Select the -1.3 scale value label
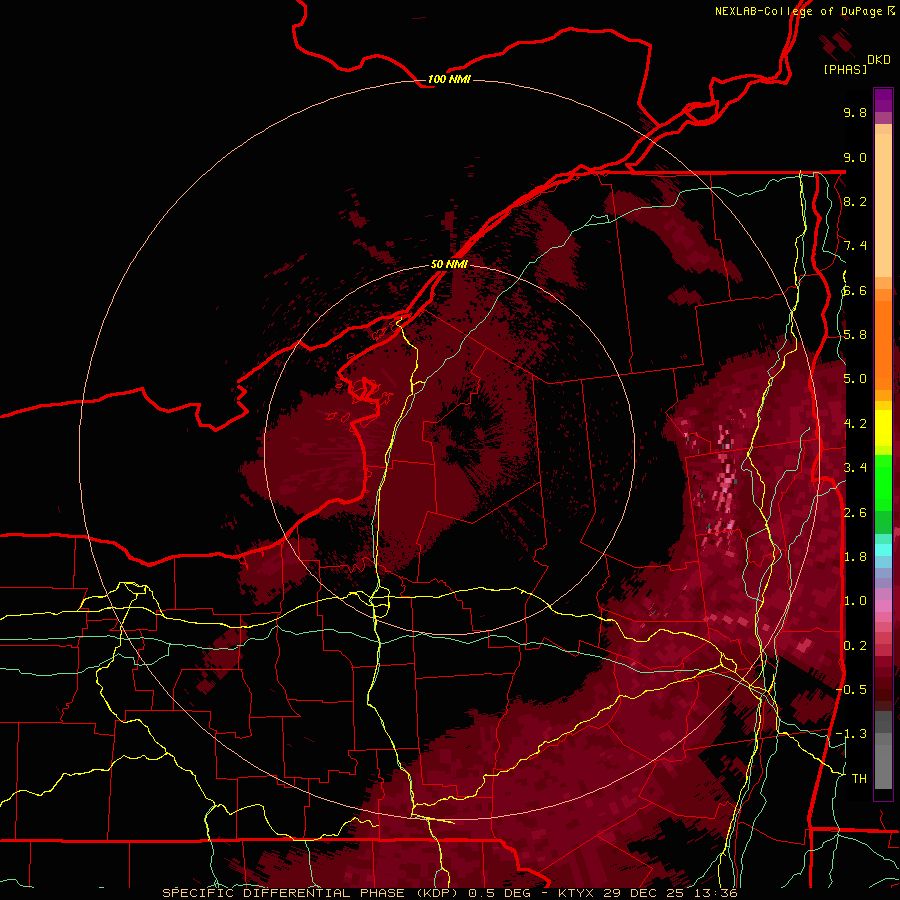This screenshot has width=900, height=900. tap(851, 734)
